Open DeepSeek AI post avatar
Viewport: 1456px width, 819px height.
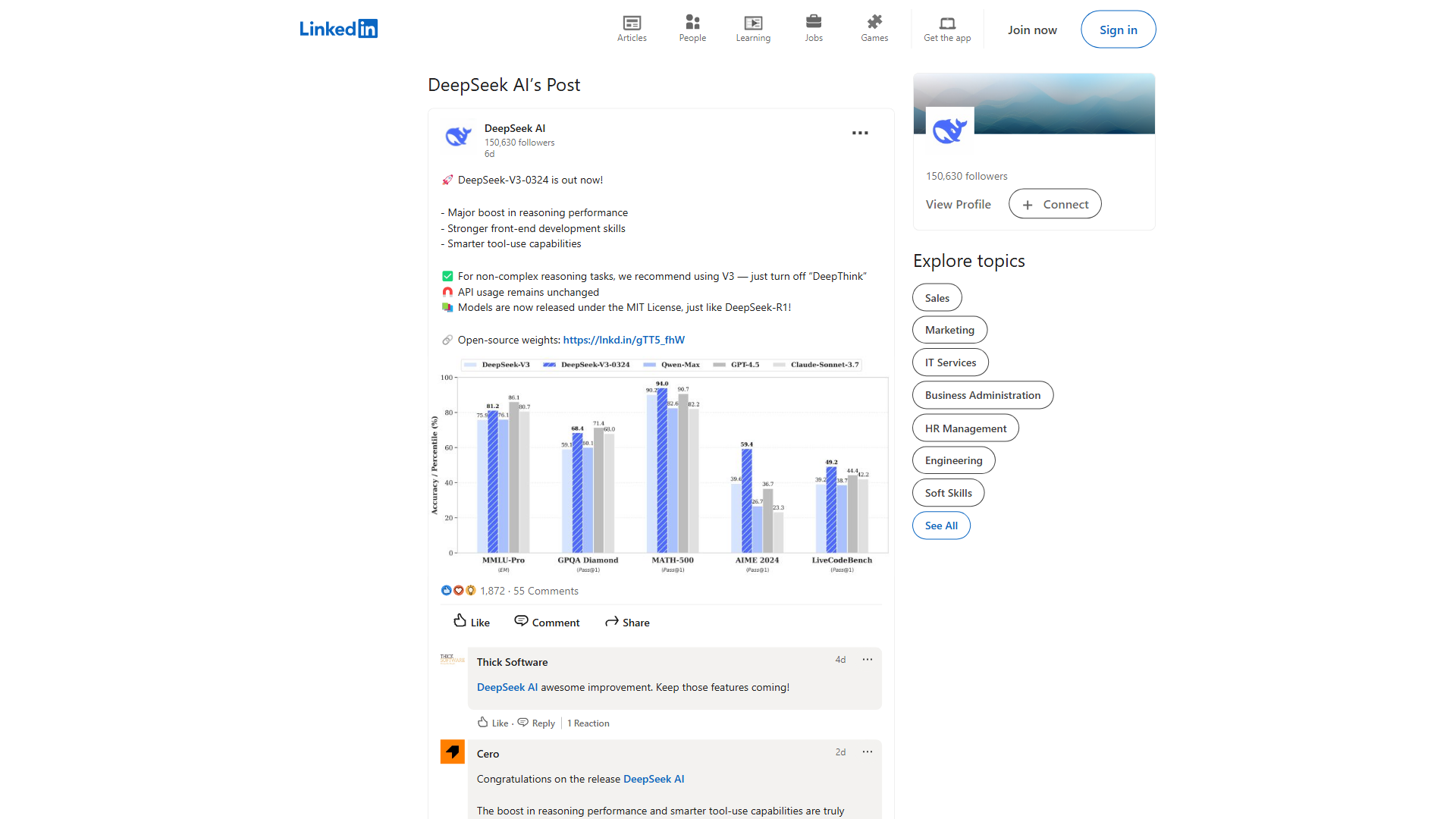(458, 136)
